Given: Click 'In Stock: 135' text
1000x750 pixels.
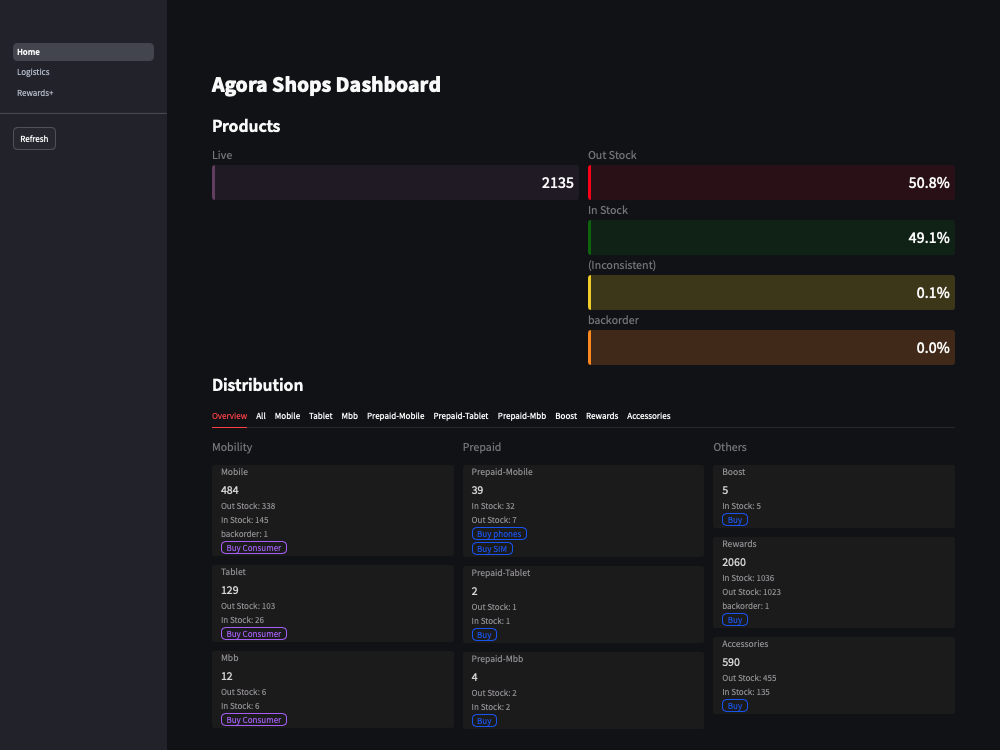Looking at the screenshot, I should click(746, 692).
